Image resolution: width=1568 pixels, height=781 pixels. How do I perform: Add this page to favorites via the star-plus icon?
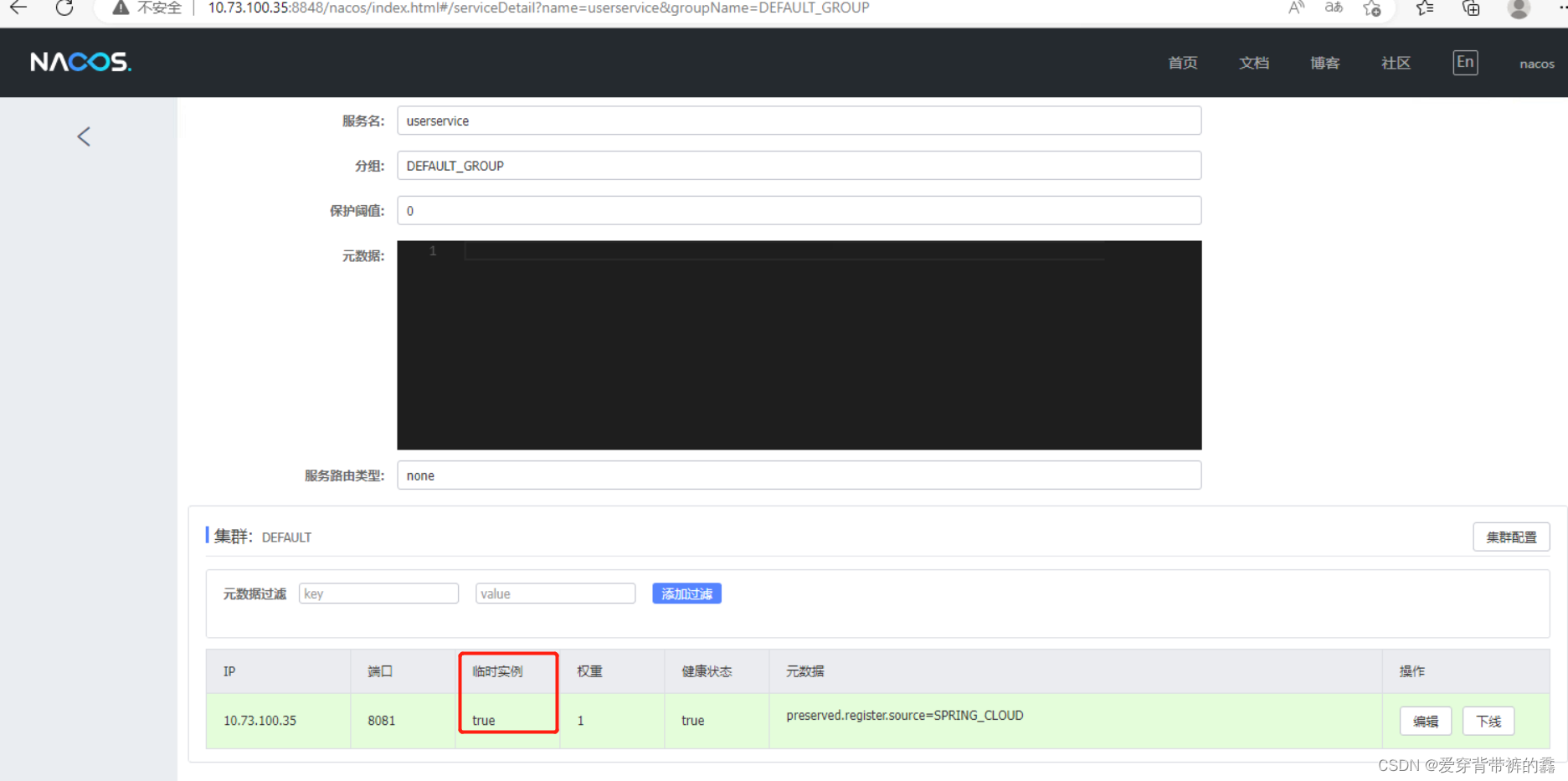coord(1372,8)
